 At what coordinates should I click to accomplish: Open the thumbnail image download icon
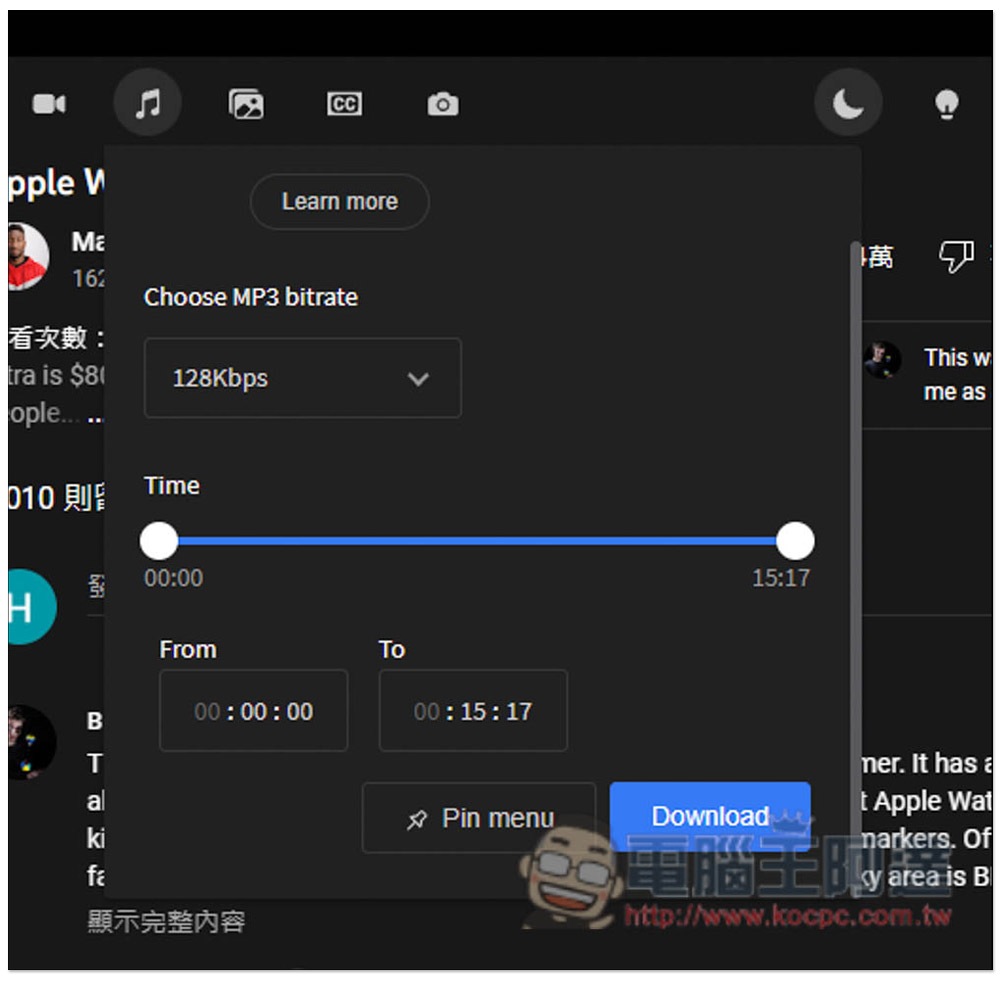tap(246, 103)
